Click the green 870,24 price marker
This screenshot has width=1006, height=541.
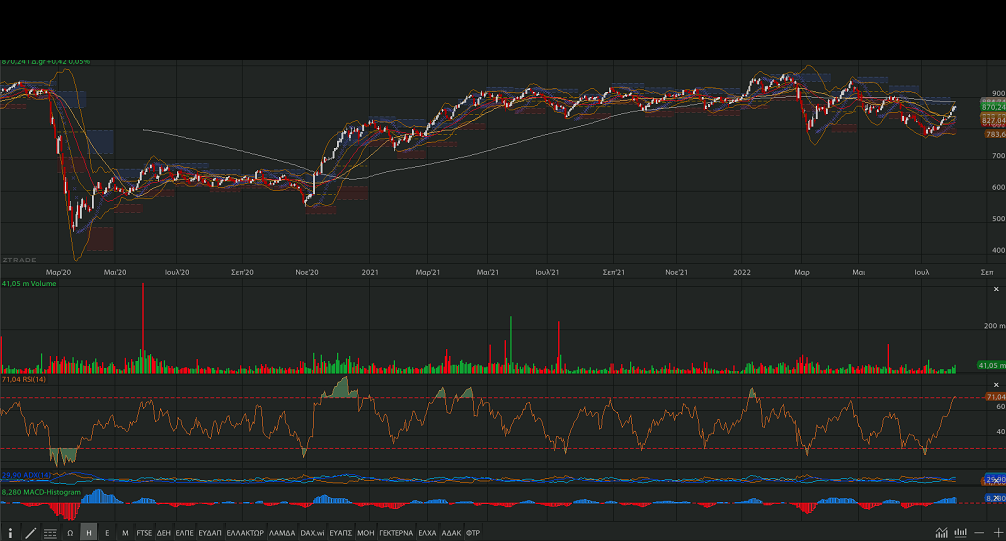993,107
